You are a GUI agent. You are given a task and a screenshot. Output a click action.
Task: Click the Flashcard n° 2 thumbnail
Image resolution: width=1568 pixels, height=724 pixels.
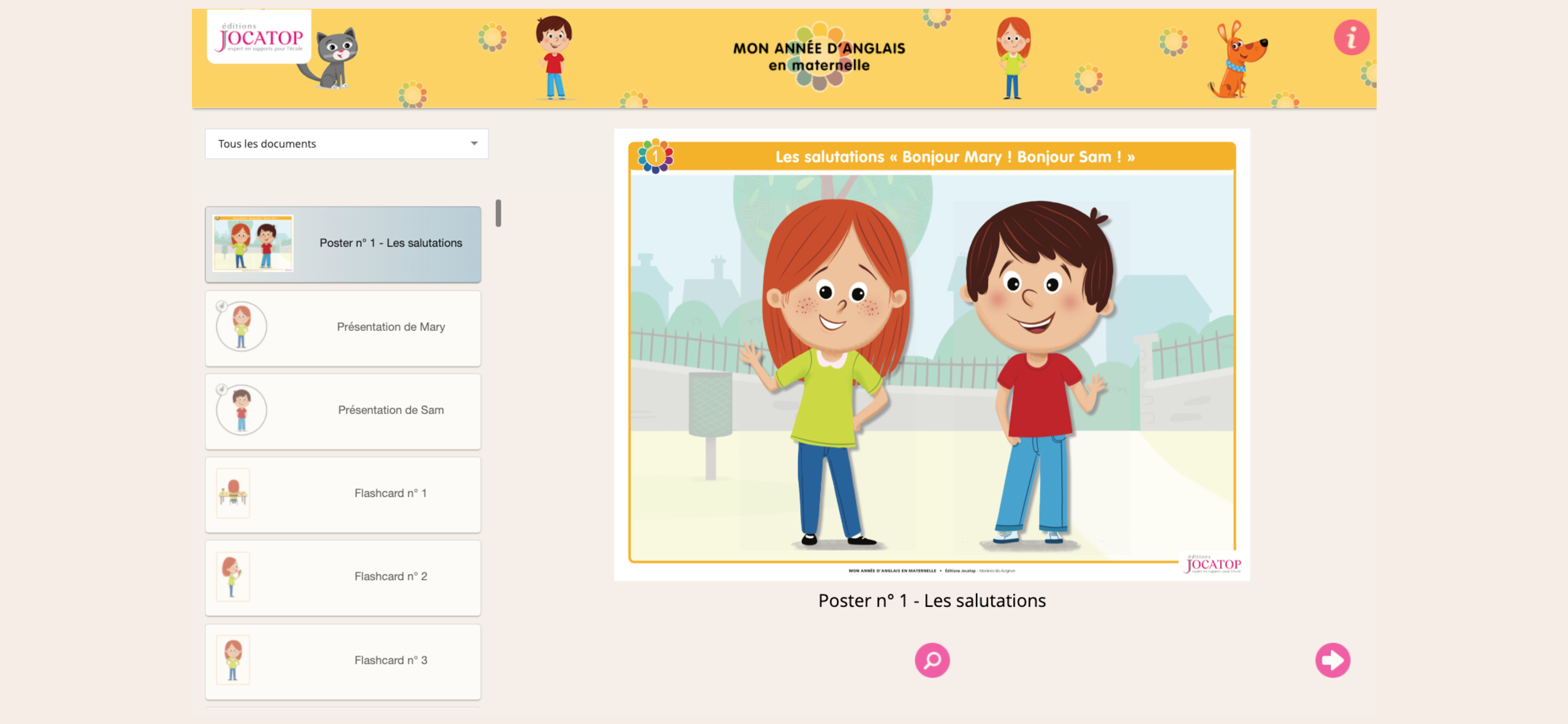click(233, 576)
